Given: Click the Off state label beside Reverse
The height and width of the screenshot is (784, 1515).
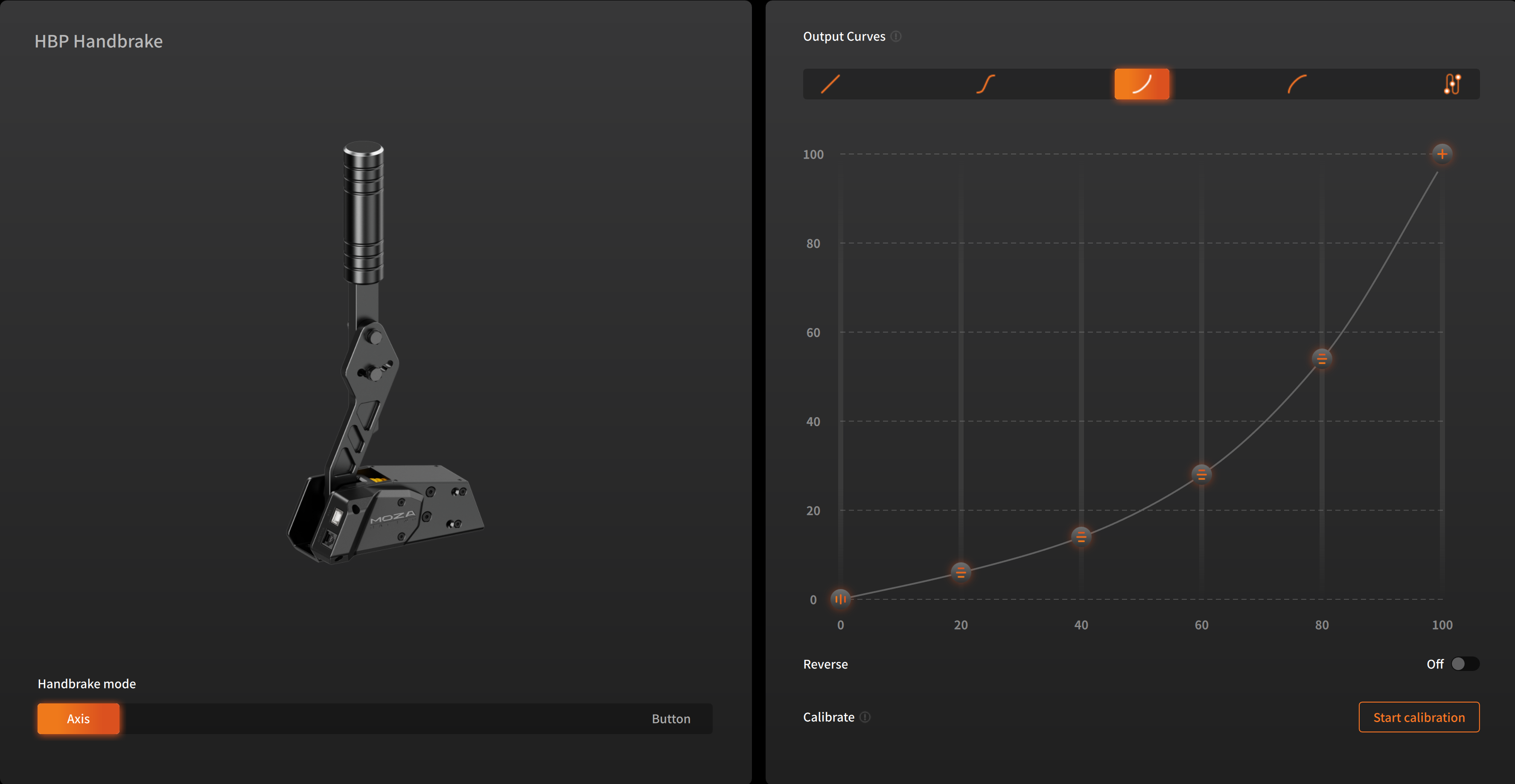Looking at the screenshot, I should (x=1435, y=664).
